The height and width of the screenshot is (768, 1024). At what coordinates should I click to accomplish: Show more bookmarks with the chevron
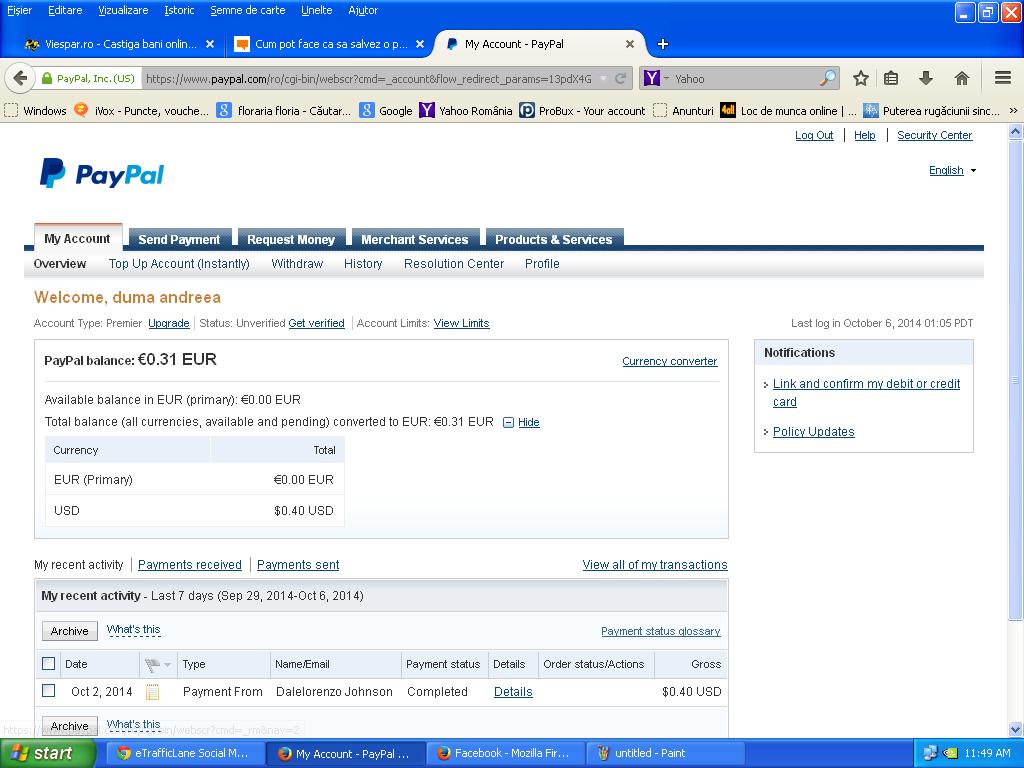(1014, 110)
